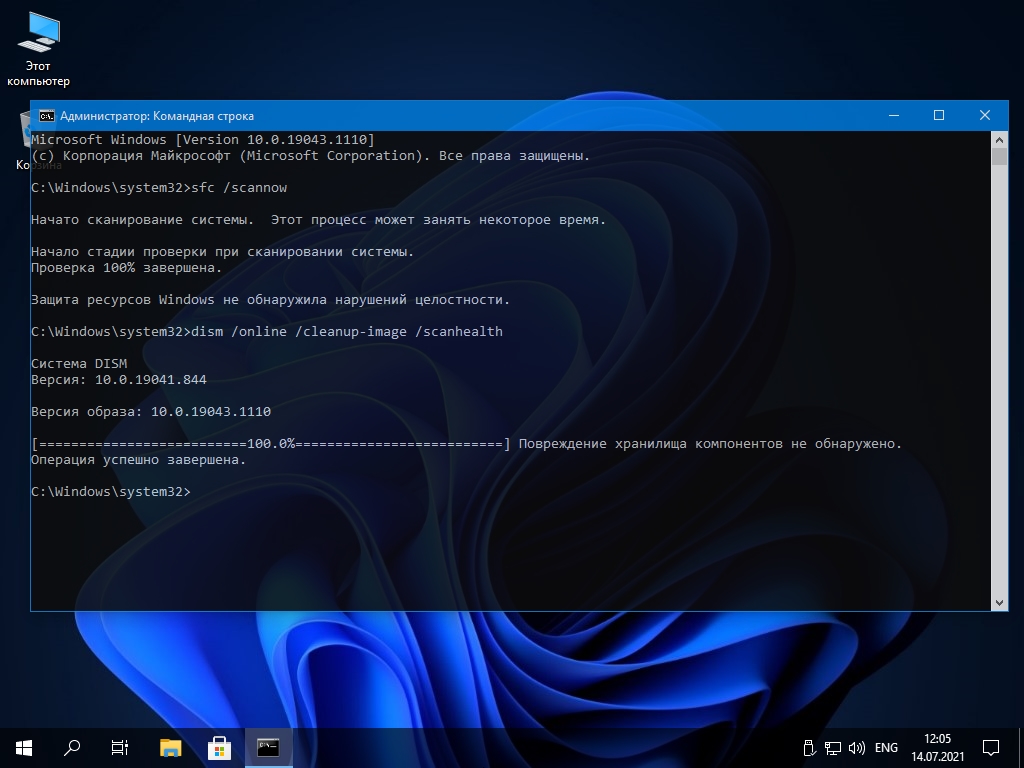The image size is (1024, 768).
Task: Open network status tray icon
Action: pos(833,747)
